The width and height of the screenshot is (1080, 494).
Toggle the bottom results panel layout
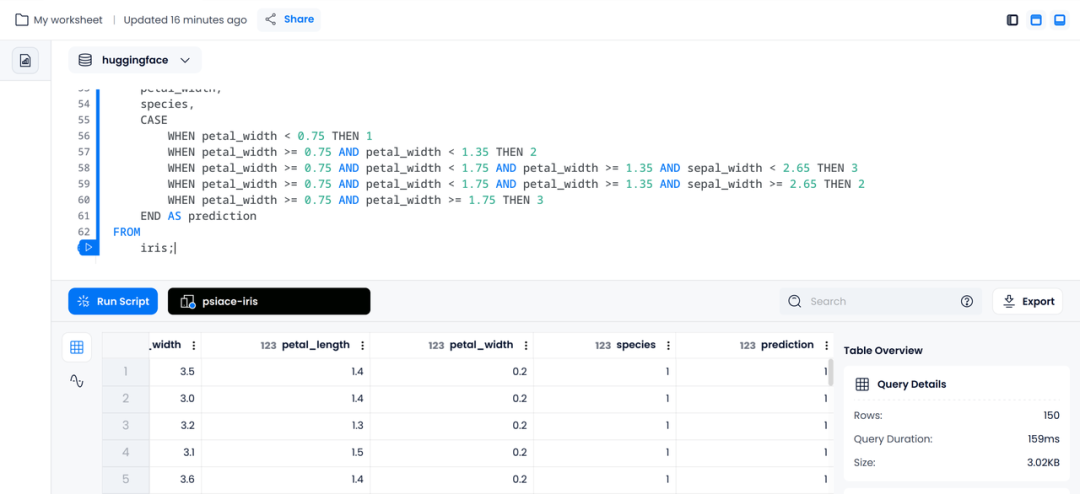click(1059, 20)
